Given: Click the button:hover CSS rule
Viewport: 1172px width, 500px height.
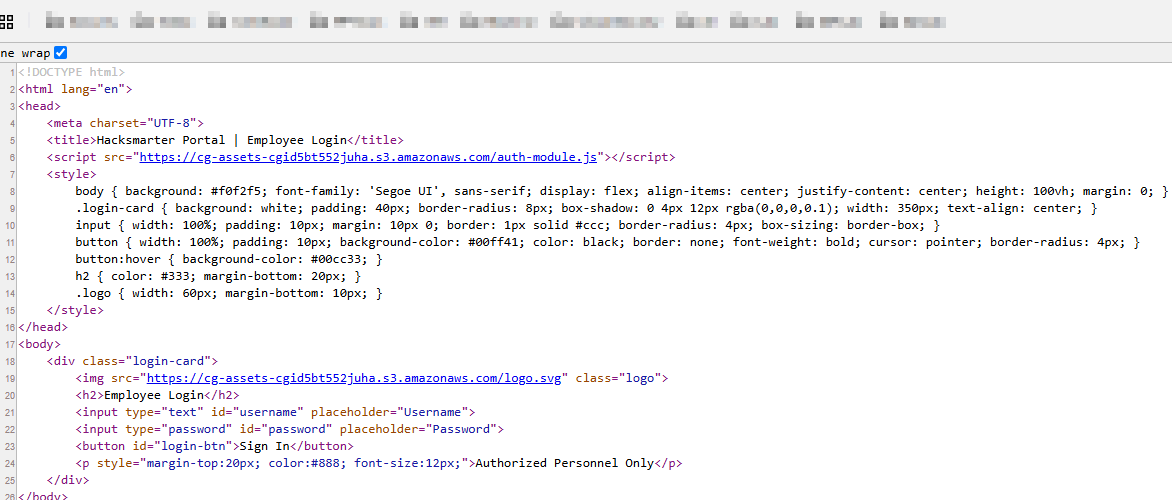Looking at the screenshot, I should [229, 259].
